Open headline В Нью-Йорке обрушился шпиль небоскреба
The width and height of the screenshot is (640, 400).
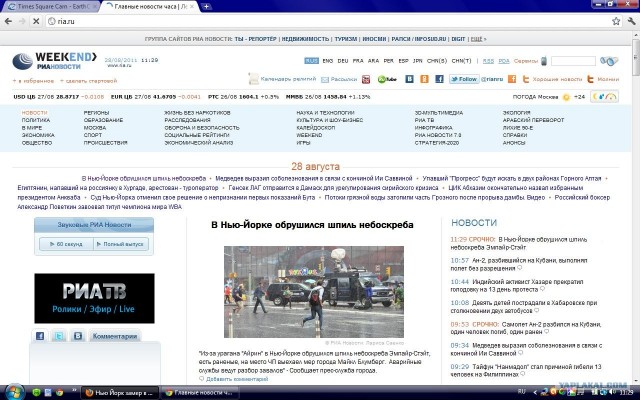pos(312,225)
